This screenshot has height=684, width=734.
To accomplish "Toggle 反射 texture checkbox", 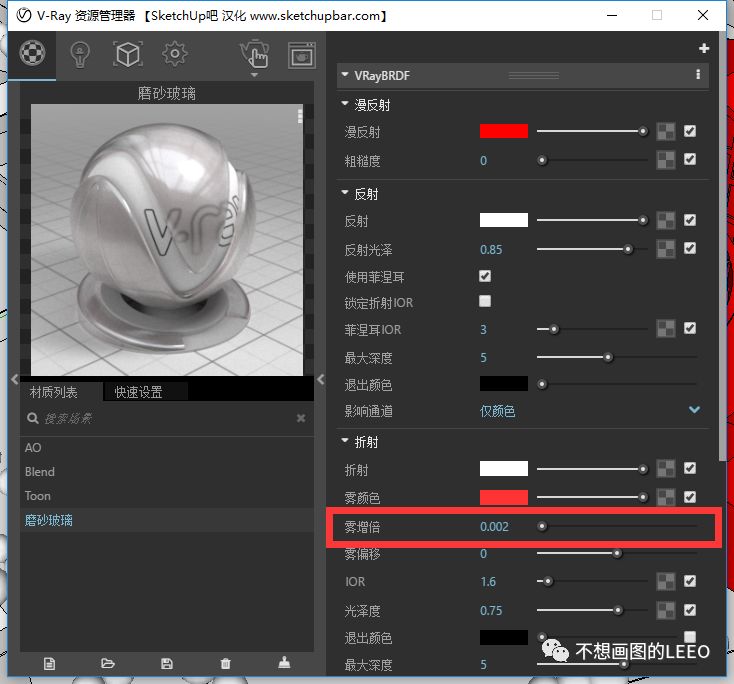I will pyautogui.click(x=690, y=220).
